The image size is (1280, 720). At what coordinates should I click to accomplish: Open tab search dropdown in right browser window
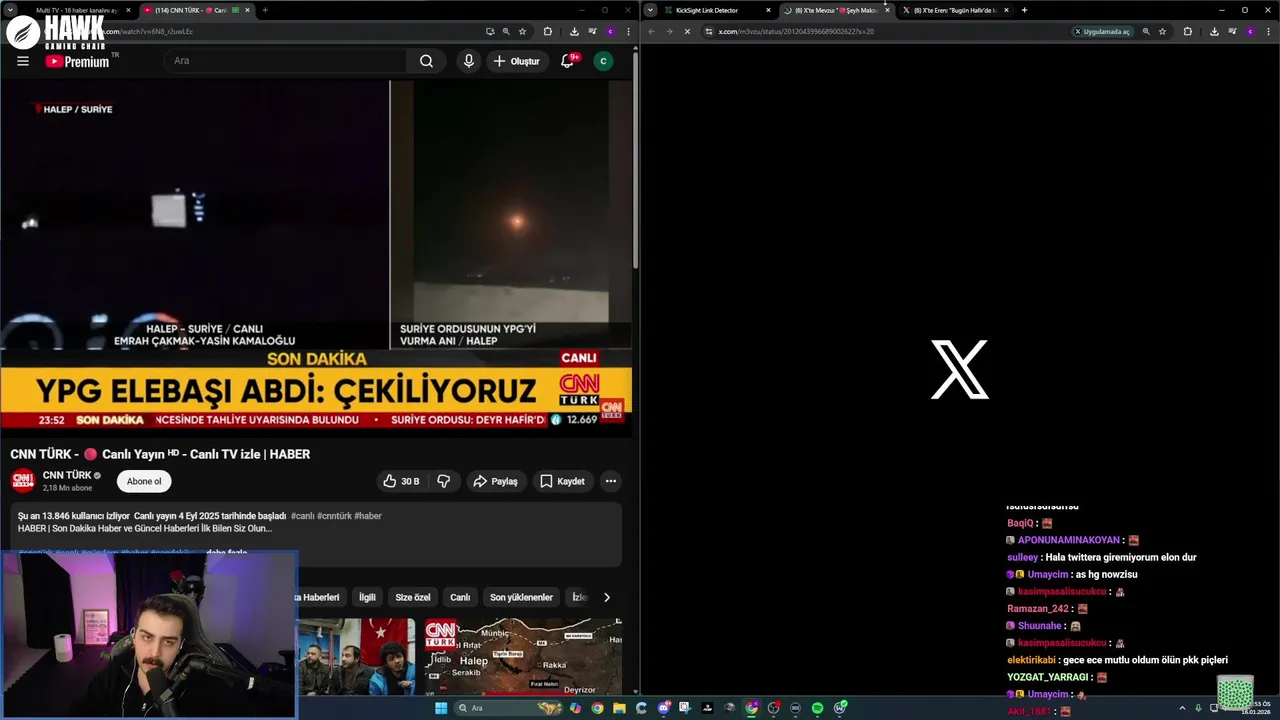(650, 10)
